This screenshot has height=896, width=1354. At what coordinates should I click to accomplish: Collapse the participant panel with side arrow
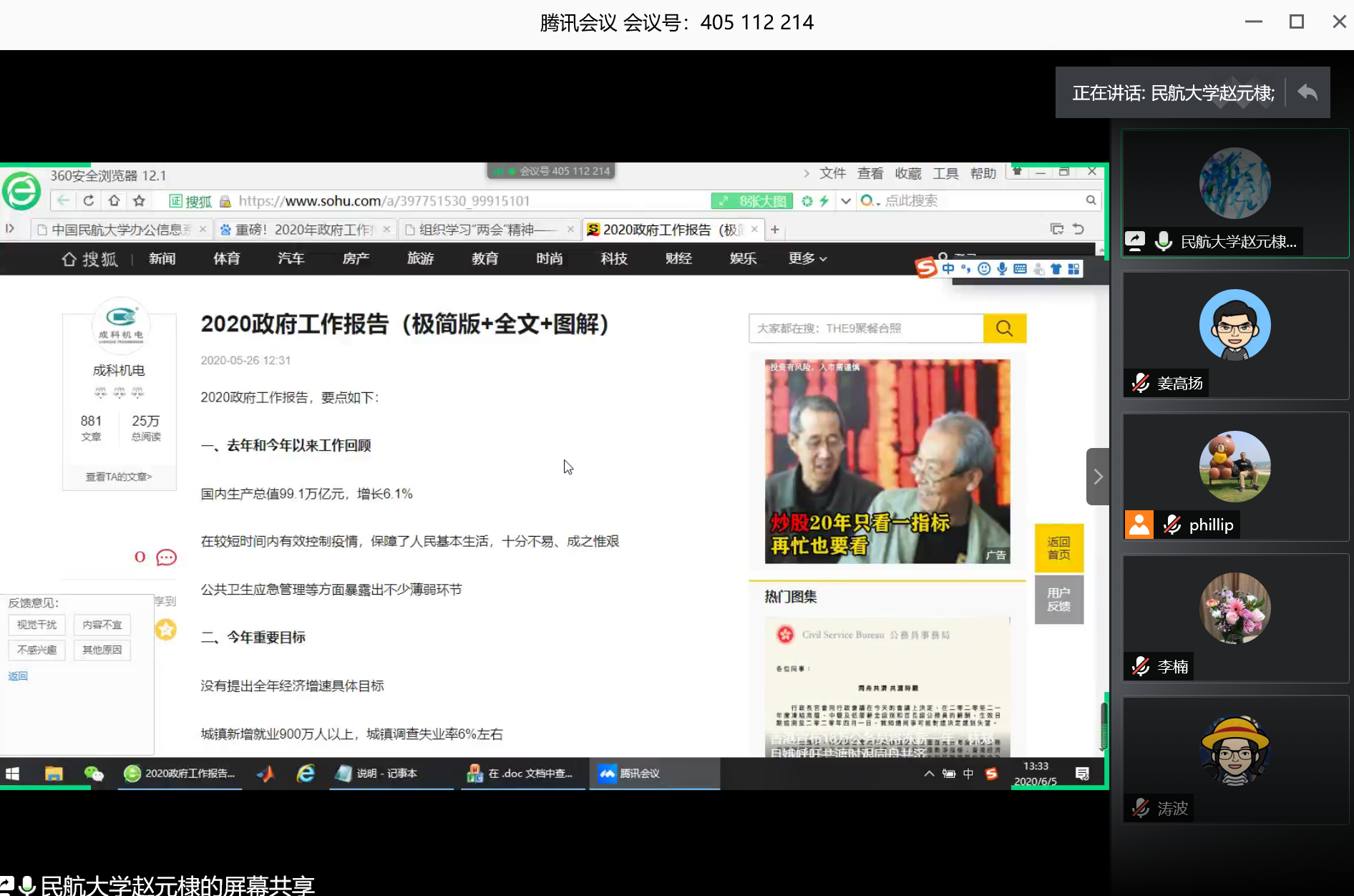[1098, 477]
